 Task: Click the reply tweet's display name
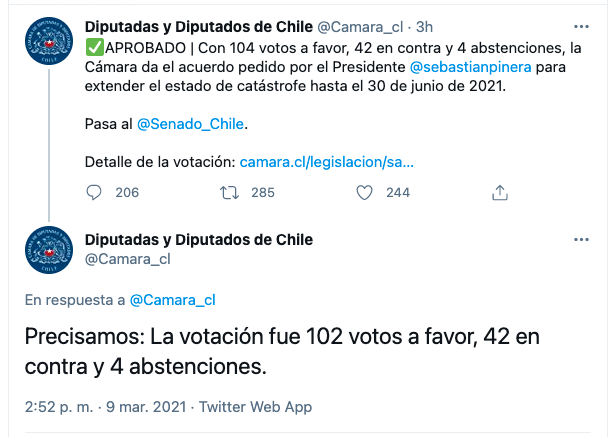[x=199, y=240]
